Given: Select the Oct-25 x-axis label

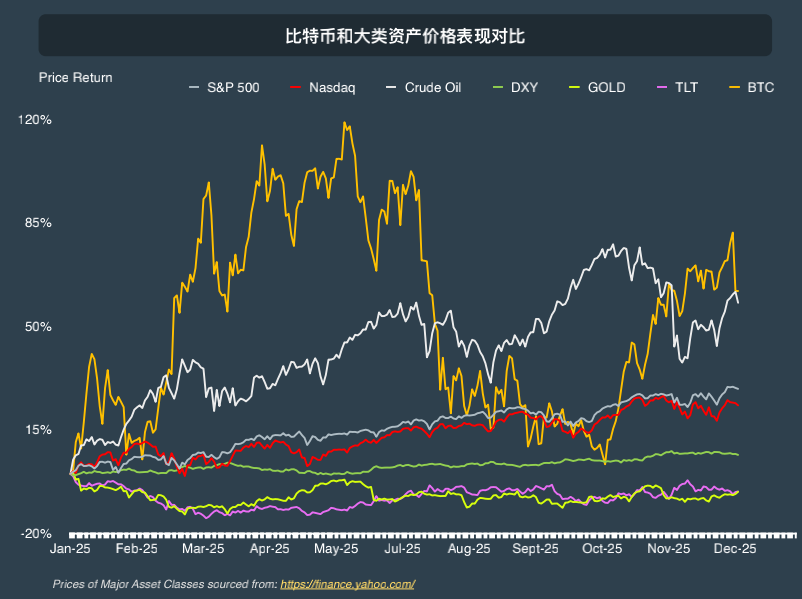Looking at the screenshot, I should coord(602,549).
